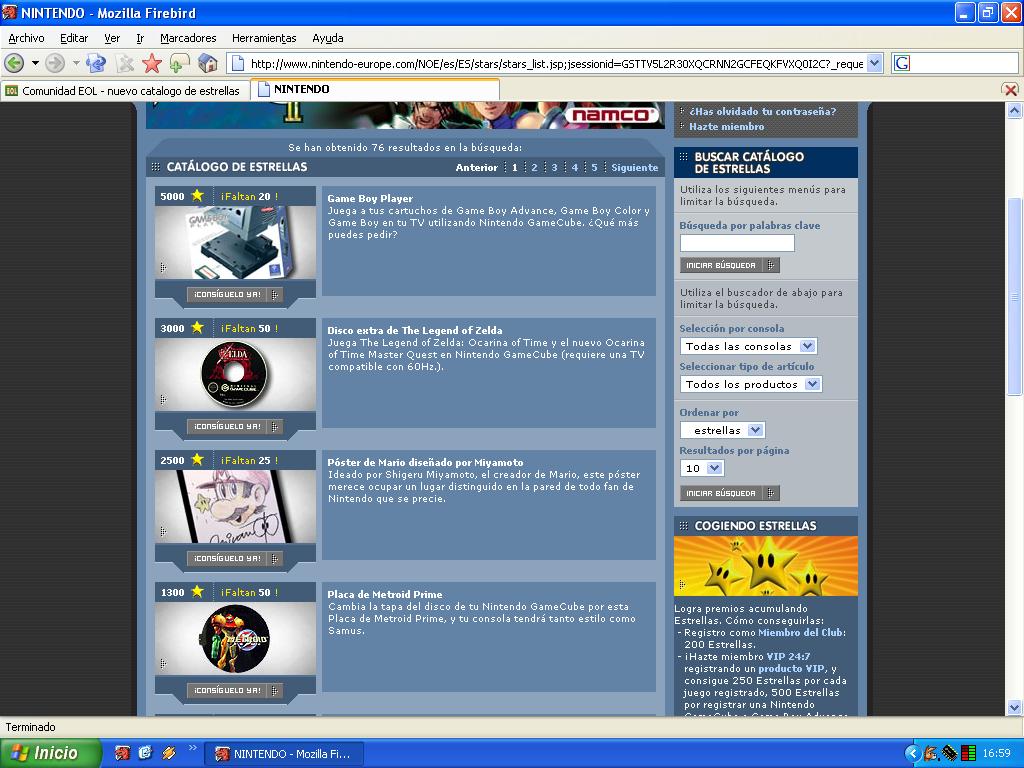Open the Ayuda menu
The width and height of the screenshot is (1024, 768).
tap(328, 38)
